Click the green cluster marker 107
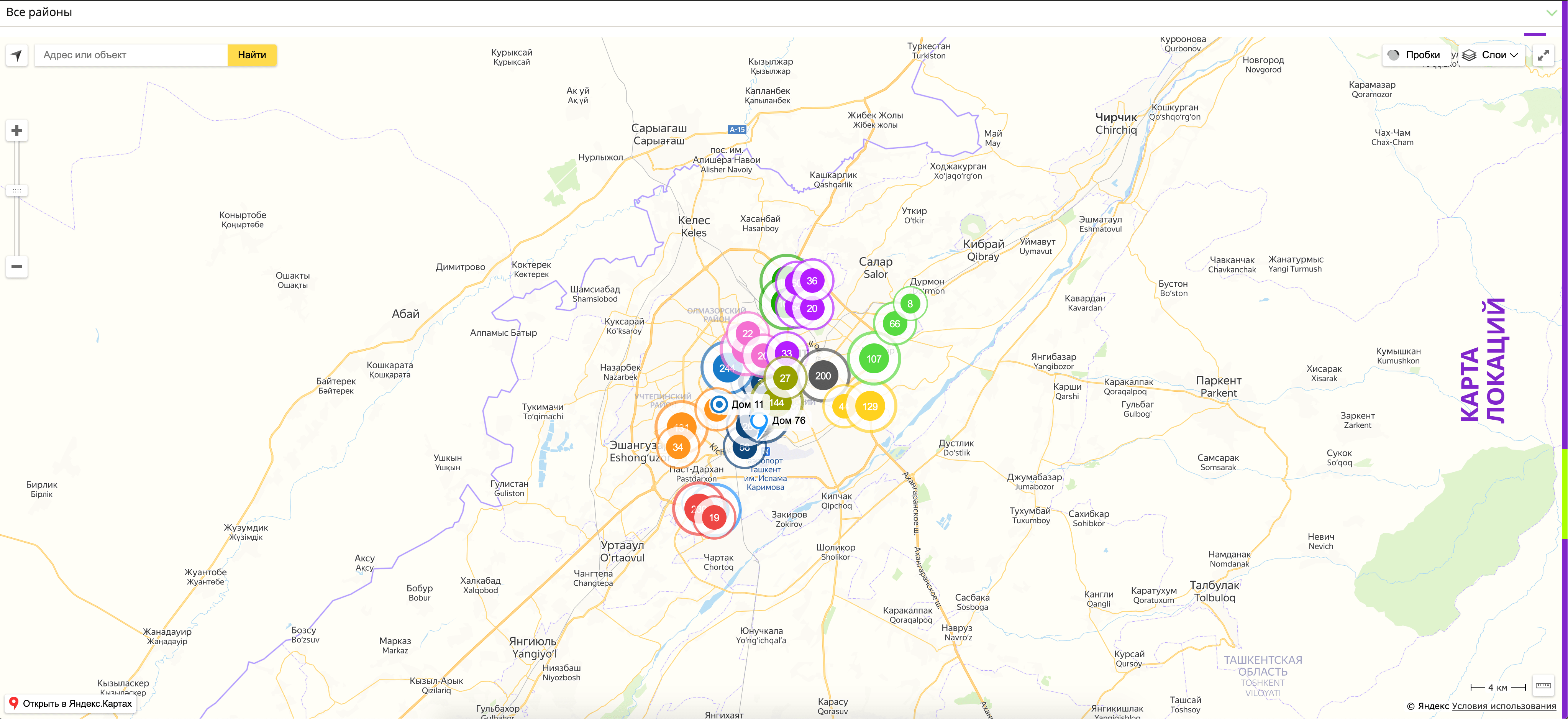 (874, 359)
